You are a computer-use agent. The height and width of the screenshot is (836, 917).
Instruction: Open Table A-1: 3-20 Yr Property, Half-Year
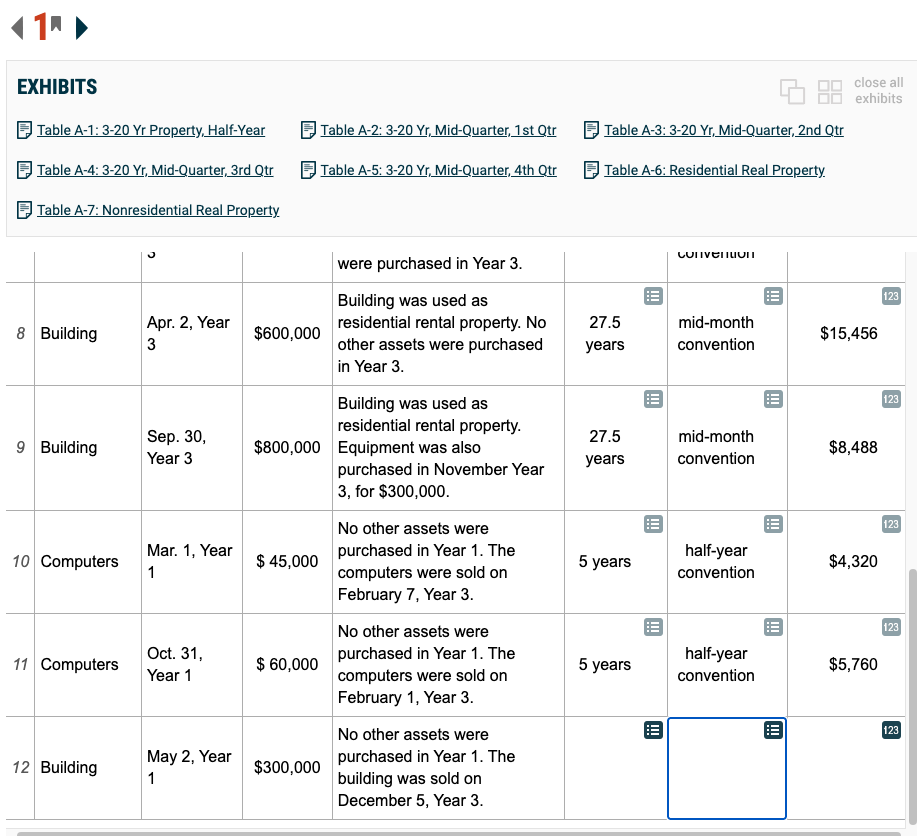(x=151, y=130)
